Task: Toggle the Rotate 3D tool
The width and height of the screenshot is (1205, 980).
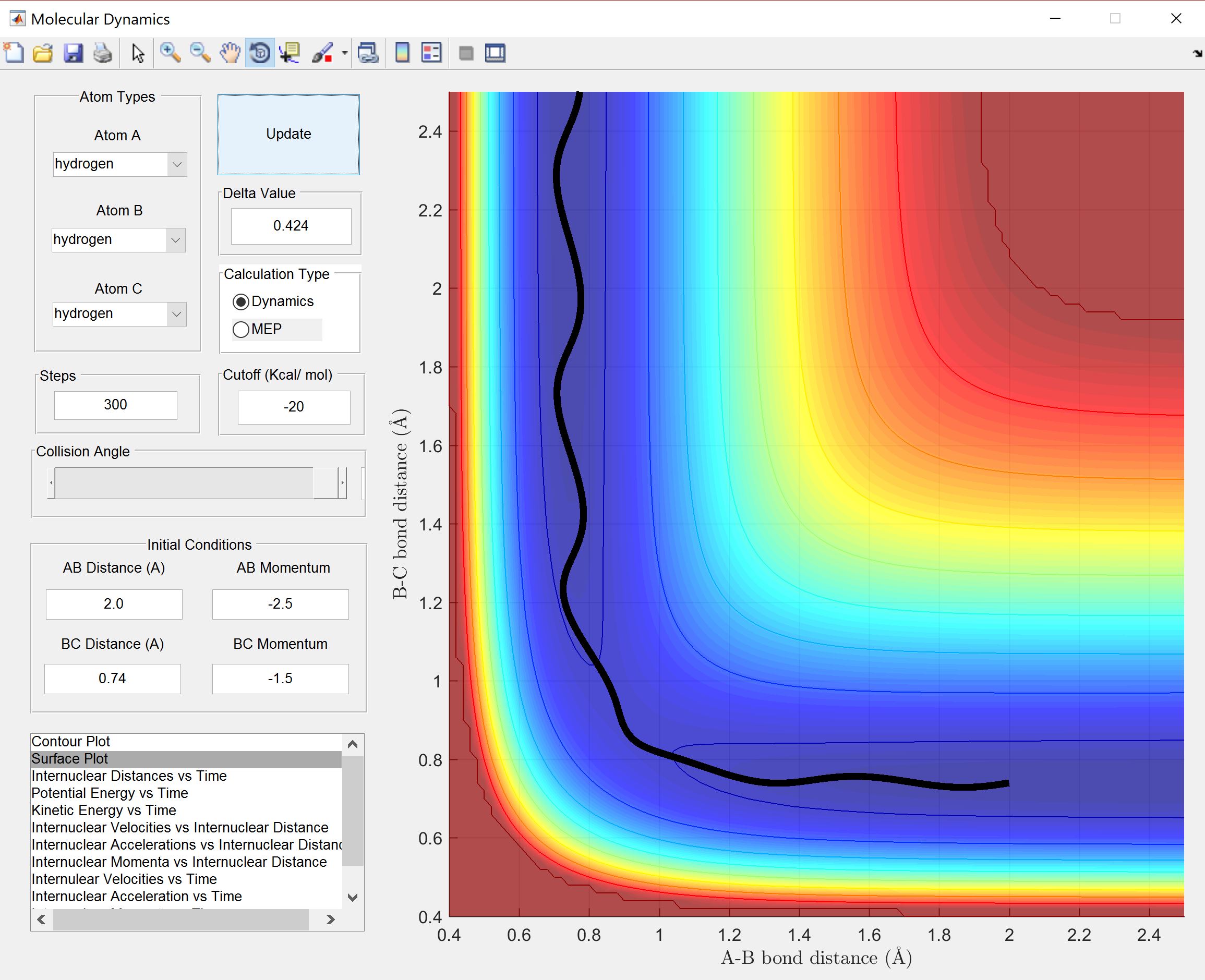Action: tap(260, 53)
